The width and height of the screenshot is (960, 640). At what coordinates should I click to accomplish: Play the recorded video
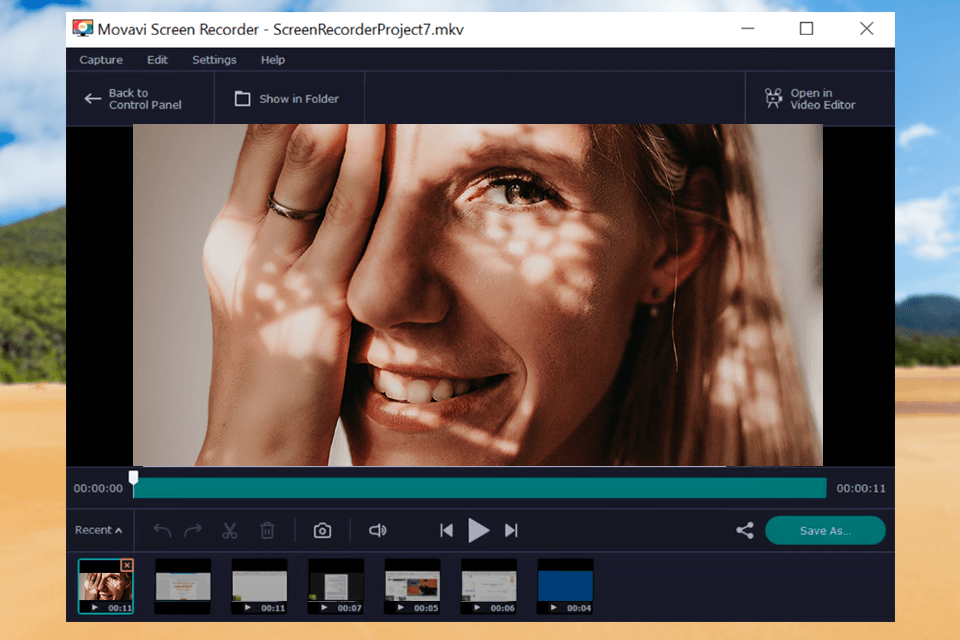click(479, 530)
